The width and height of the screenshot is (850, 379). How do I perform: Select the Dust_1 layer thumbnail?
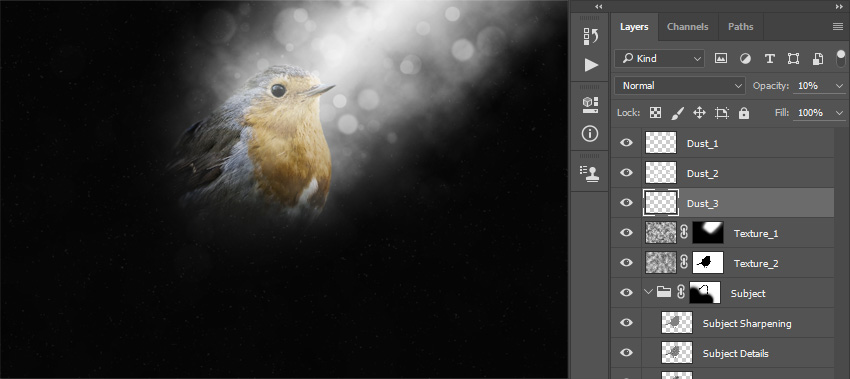click(661, 143)
